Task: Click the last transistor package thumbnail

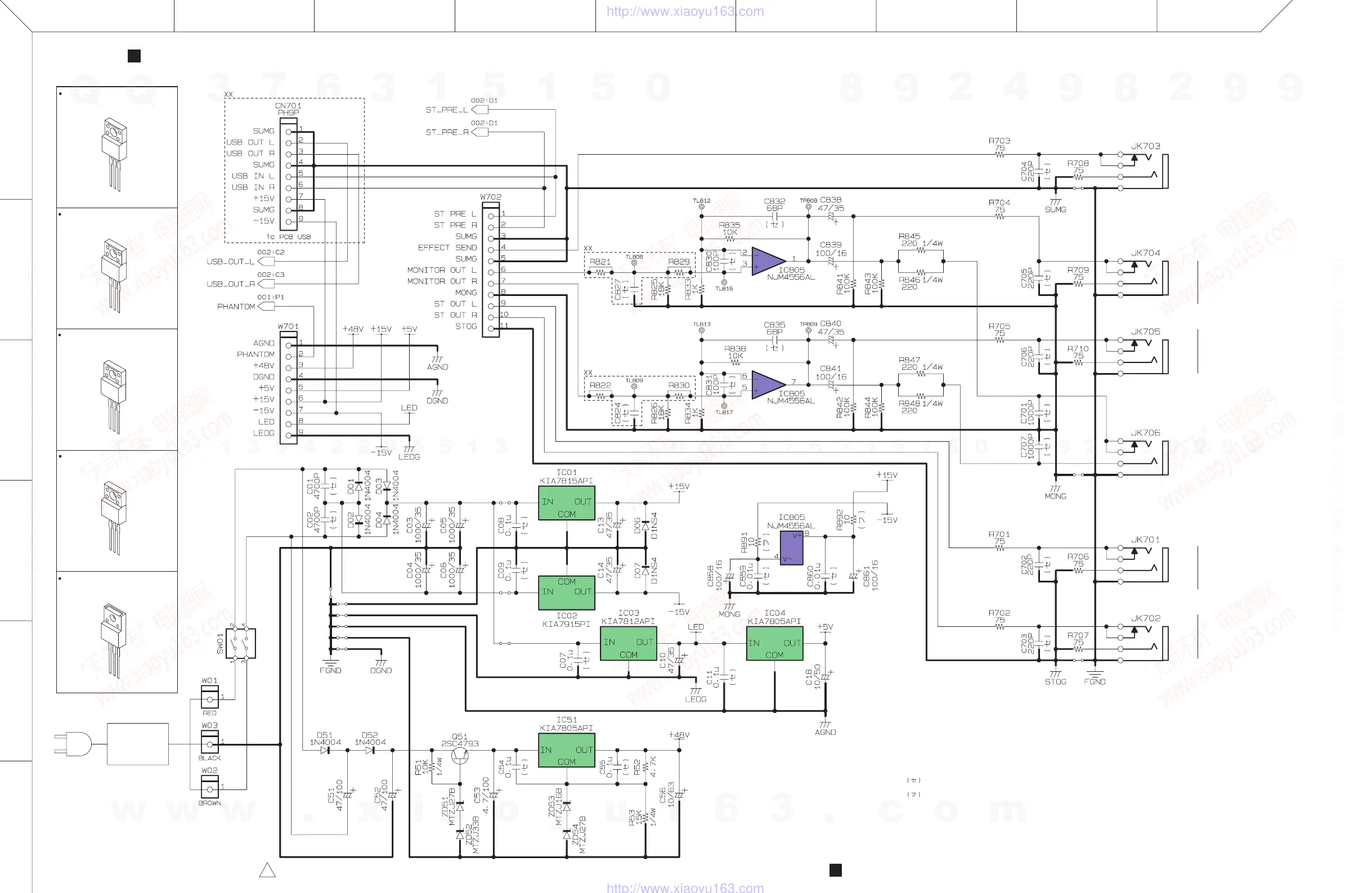Action: [x=115, y=634]
